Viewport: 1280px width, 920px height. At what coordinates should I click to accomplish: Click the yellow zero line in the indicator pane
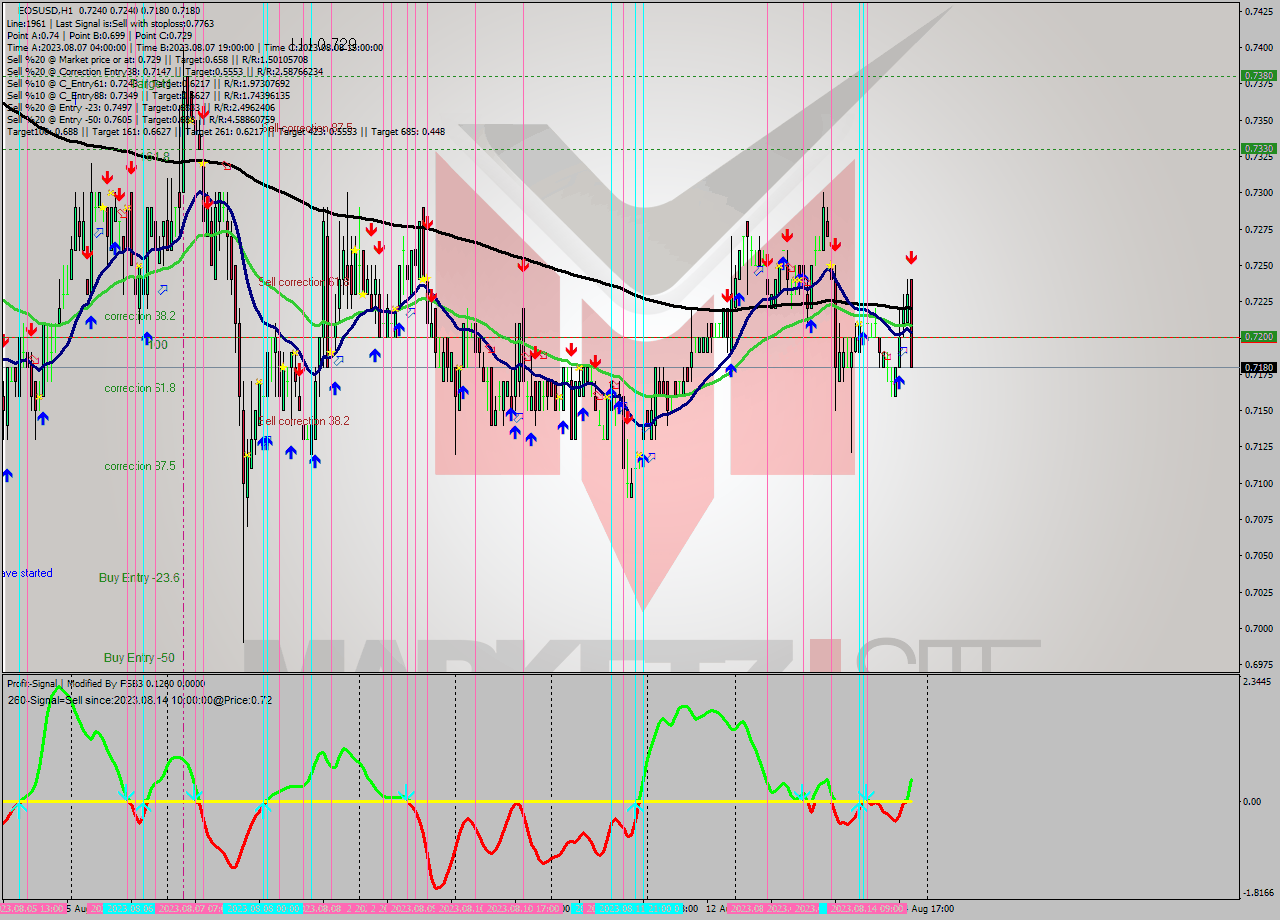click(450, 800)
